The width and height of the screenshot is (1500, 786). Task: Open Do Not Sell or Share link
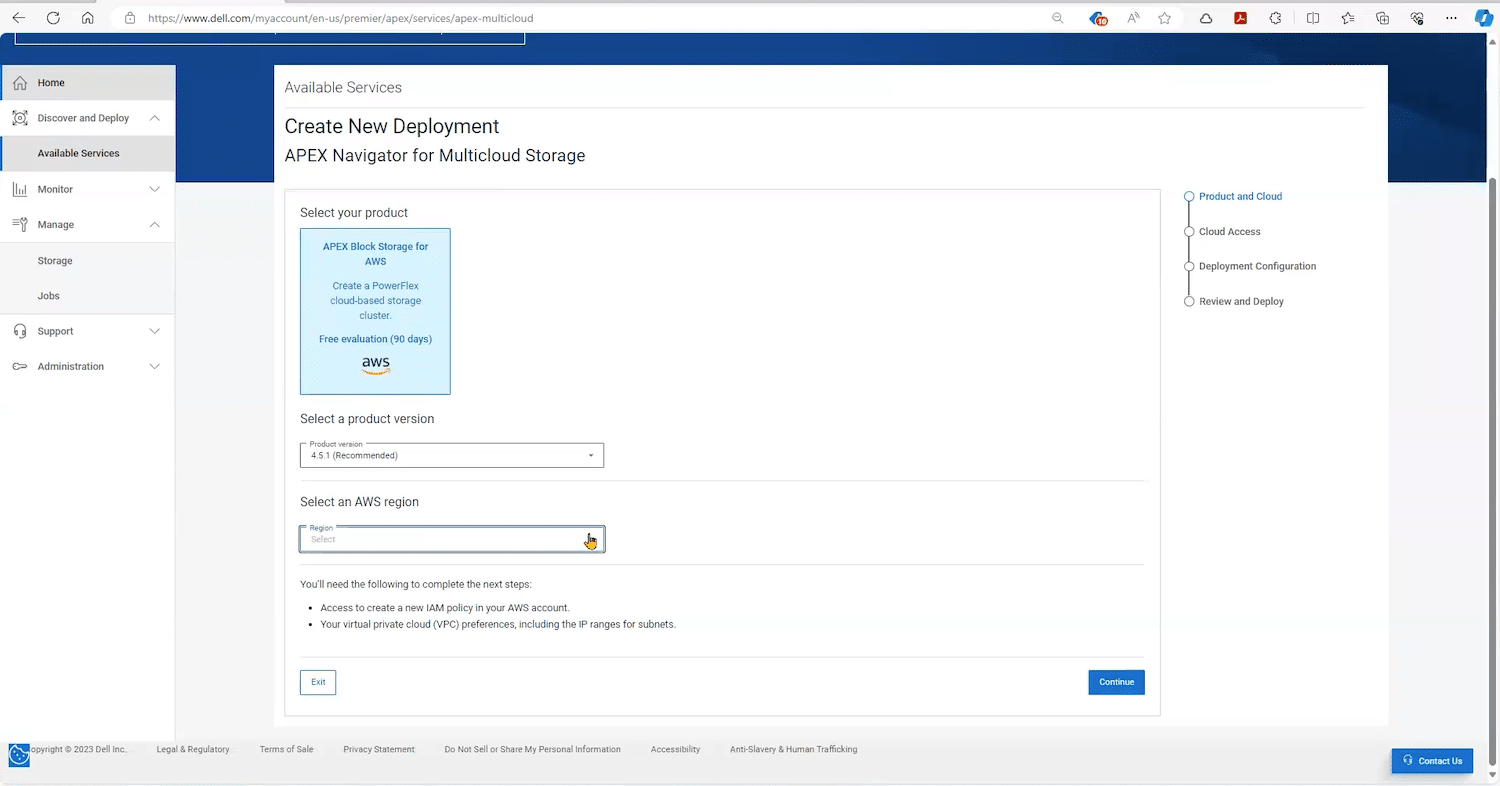point(532,749)
